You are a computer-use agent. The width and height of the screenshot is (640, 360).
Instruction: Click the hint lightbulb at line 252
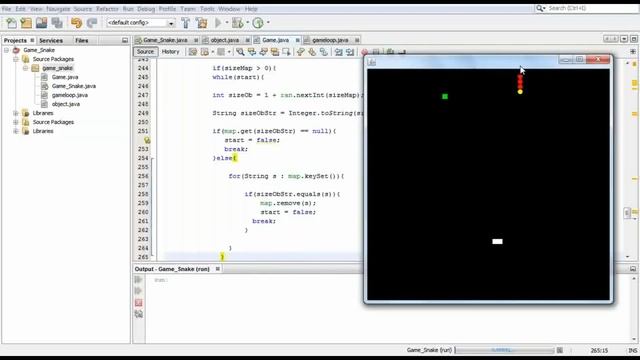tap(147, 140)
